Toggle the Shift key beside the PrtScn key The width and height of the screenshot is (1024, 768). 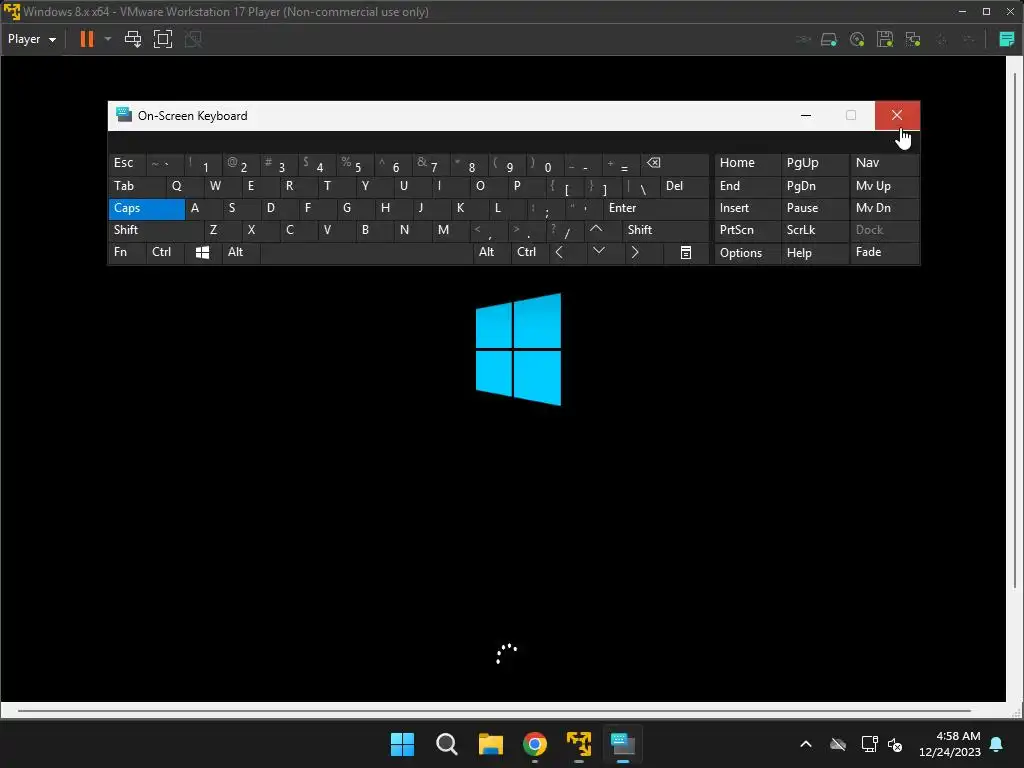pyautogui.click(x=665, y=230)
